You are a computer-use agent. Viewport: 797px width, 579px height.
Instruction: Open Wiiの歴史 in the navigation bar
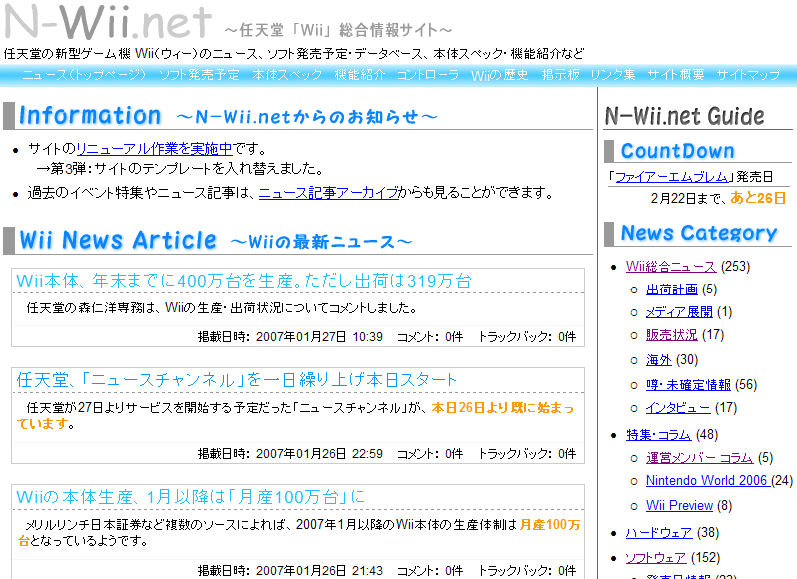(500, 75)
